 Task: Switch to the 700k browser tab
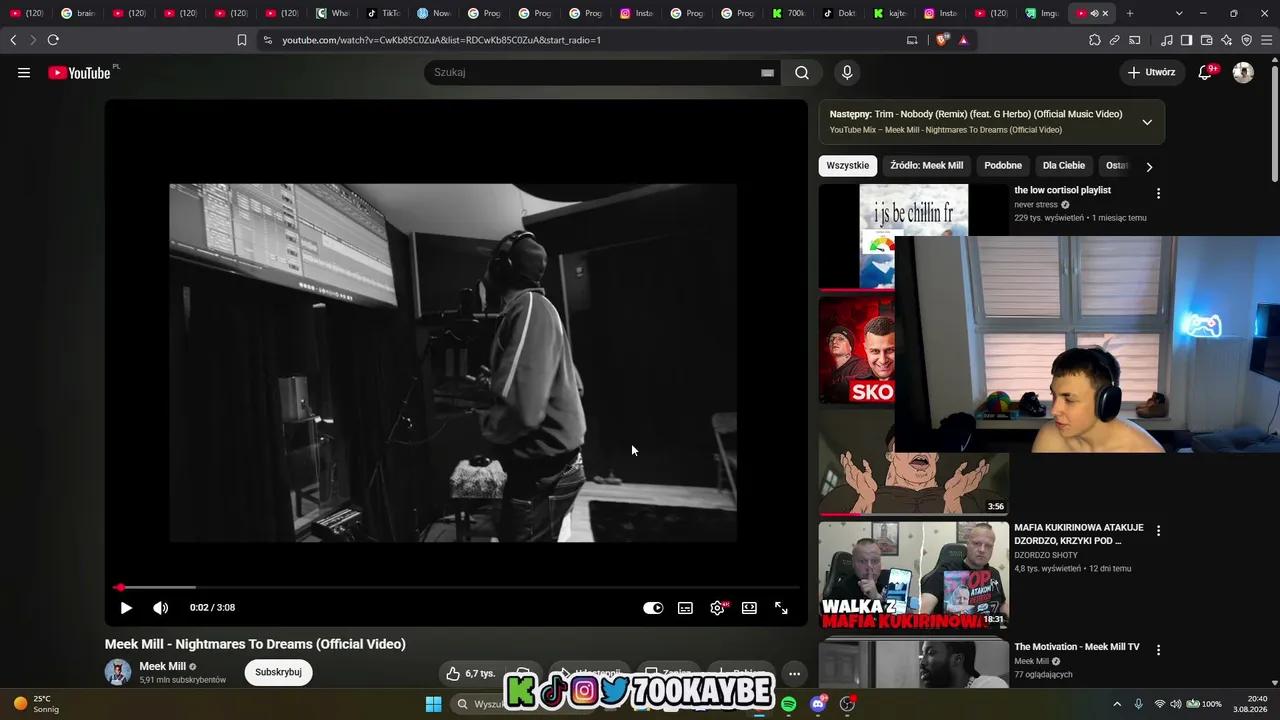click(789, 13)
